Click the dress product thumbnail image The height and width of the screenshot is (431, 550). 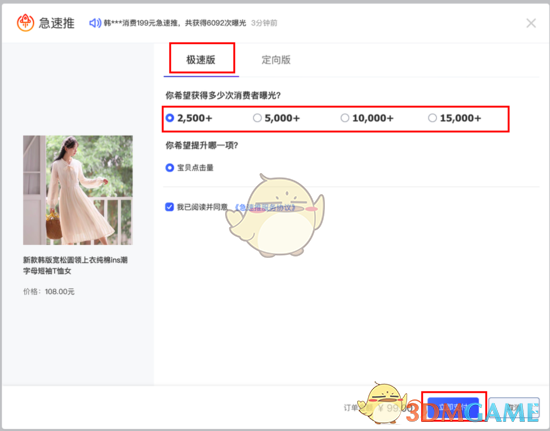coord(78,190)
